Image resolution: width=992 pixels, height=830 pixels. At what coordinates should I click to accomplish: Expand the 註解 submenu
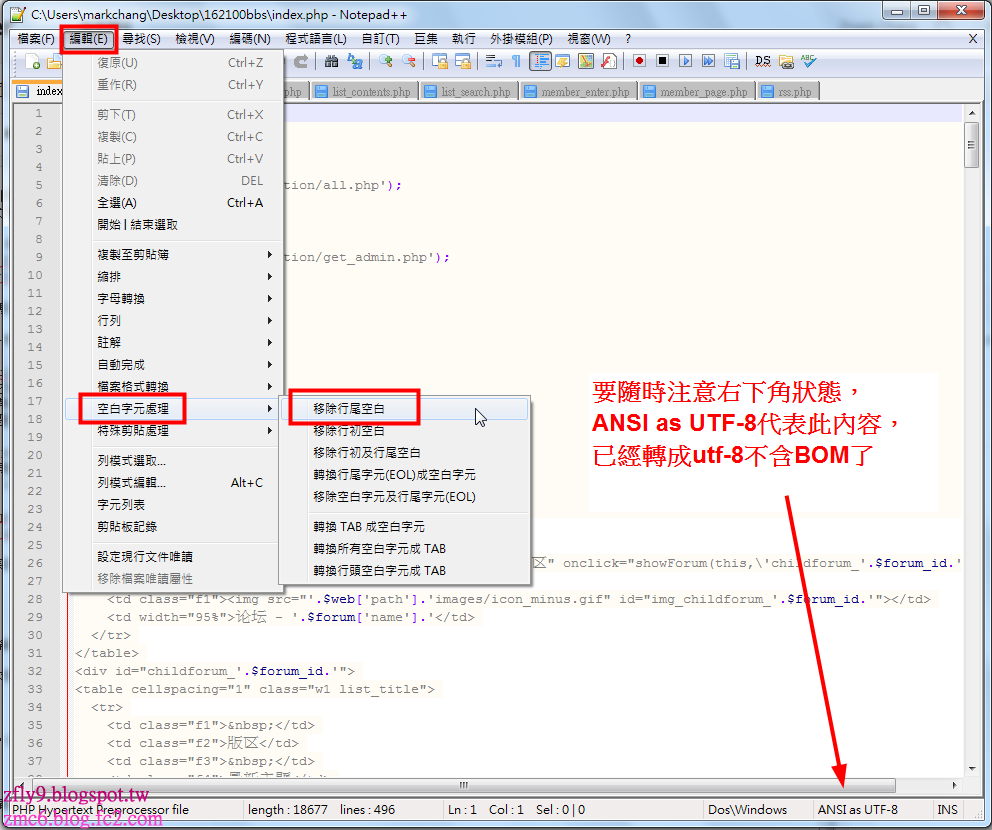[173, 342]
